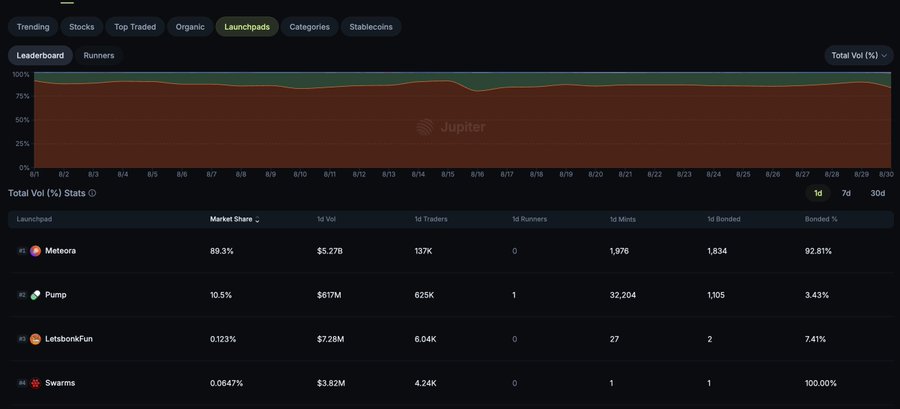Click LetsbonkFun's 0.123% market share
900x409 pixels.
tap(223, 339)
